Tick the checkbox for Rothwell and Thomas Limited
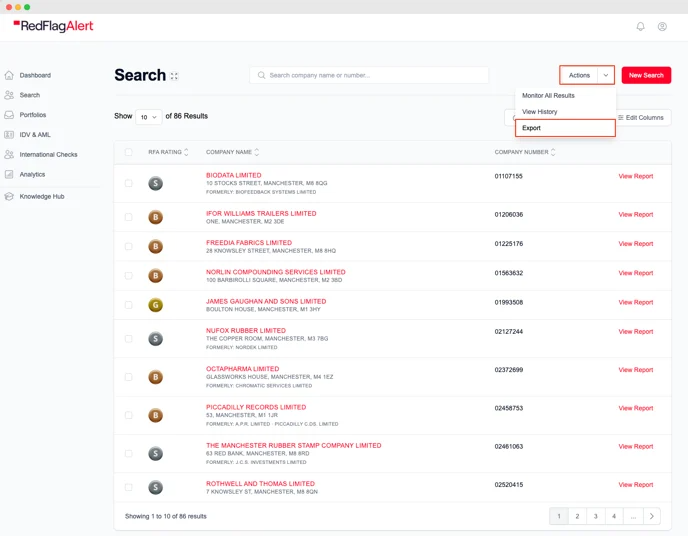 point(129,487)
